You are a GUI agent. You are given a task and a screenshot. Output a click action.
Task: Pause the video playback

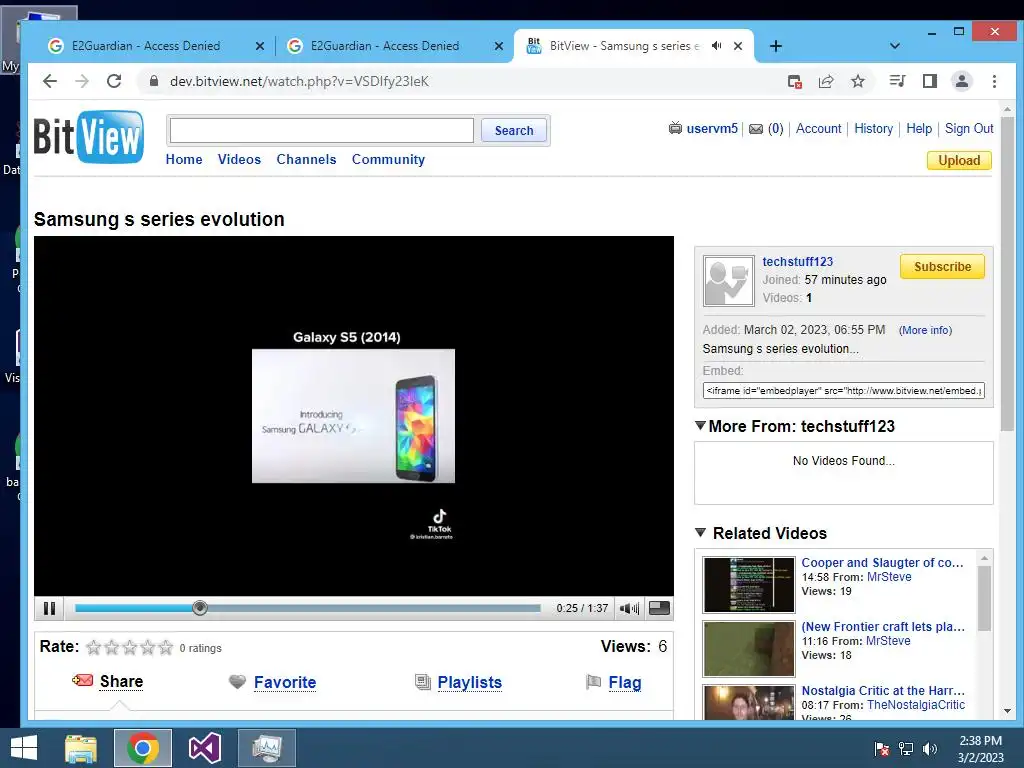tap(49, 609)
